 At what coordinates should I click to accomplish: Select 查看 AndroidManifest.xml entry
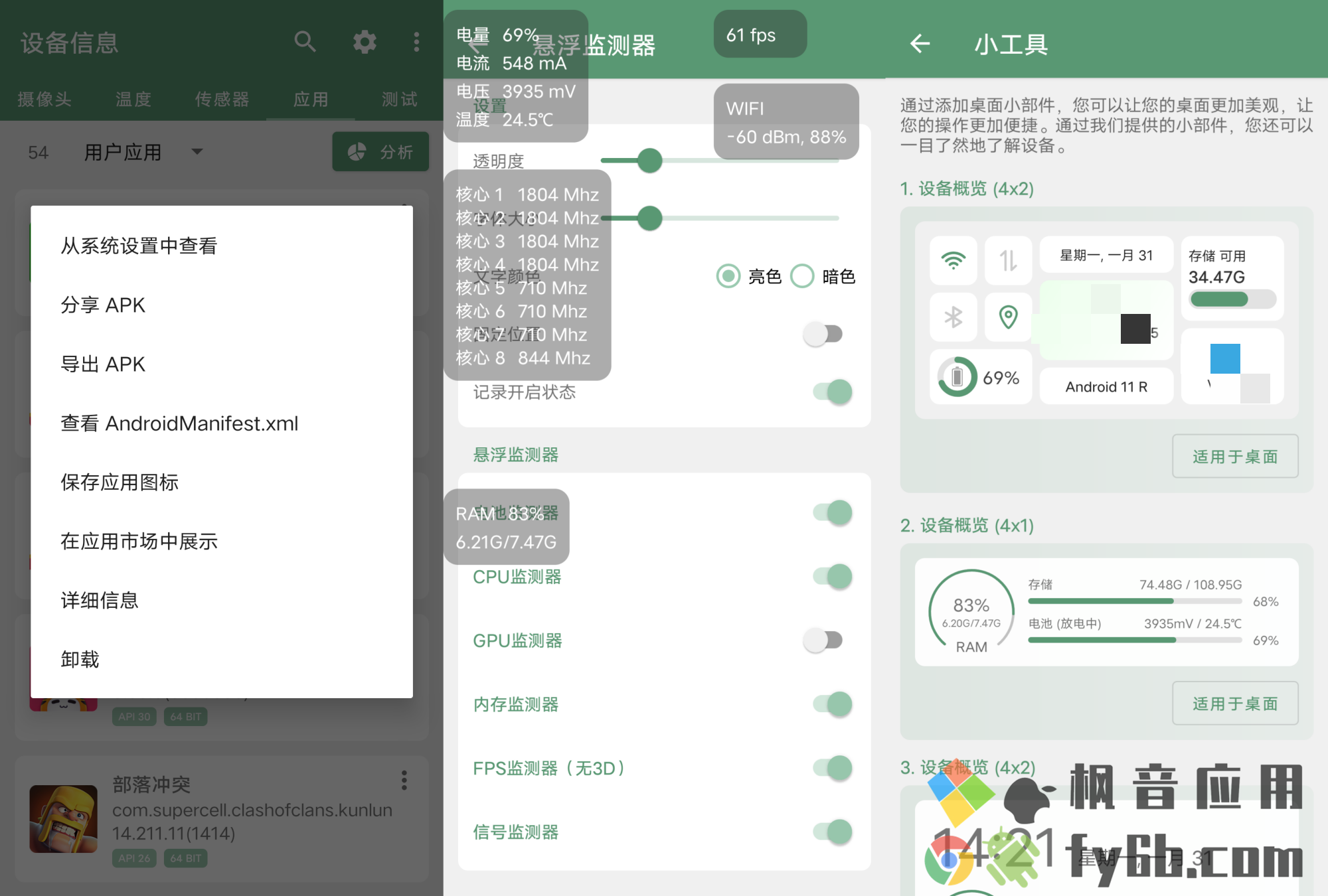[x=222, y=423]
